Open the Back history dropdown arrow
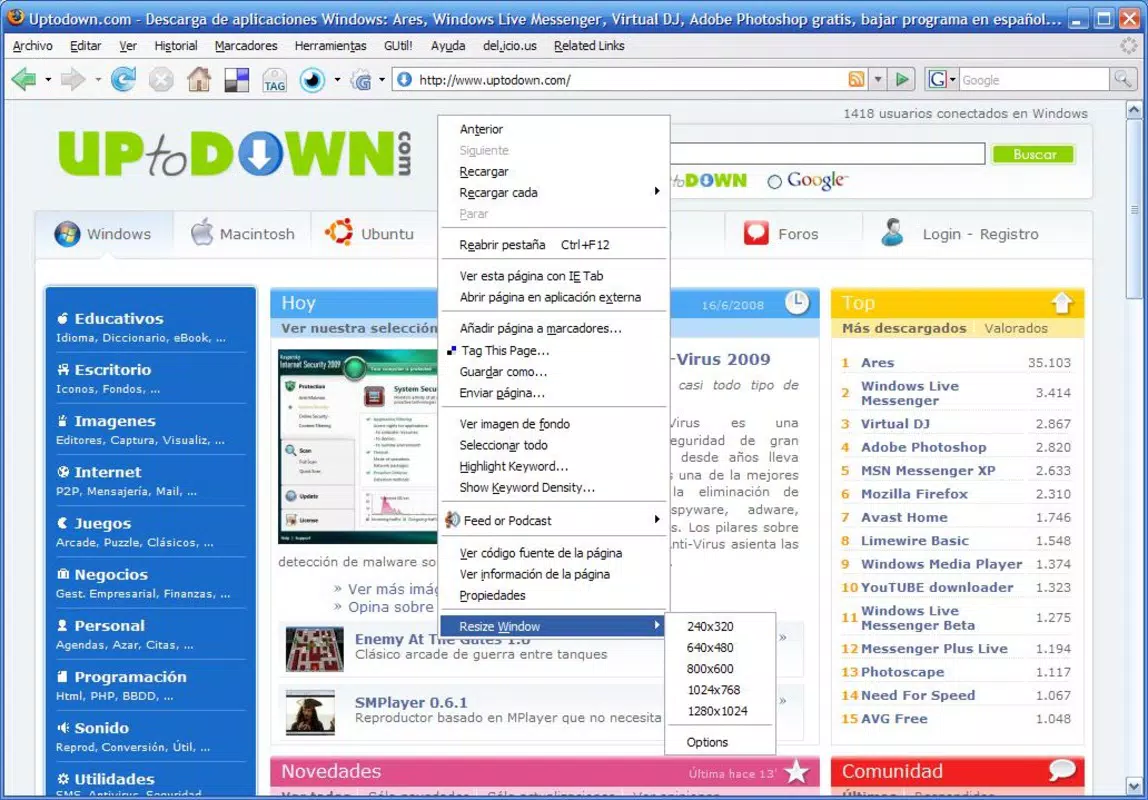 tap(48, 79)
